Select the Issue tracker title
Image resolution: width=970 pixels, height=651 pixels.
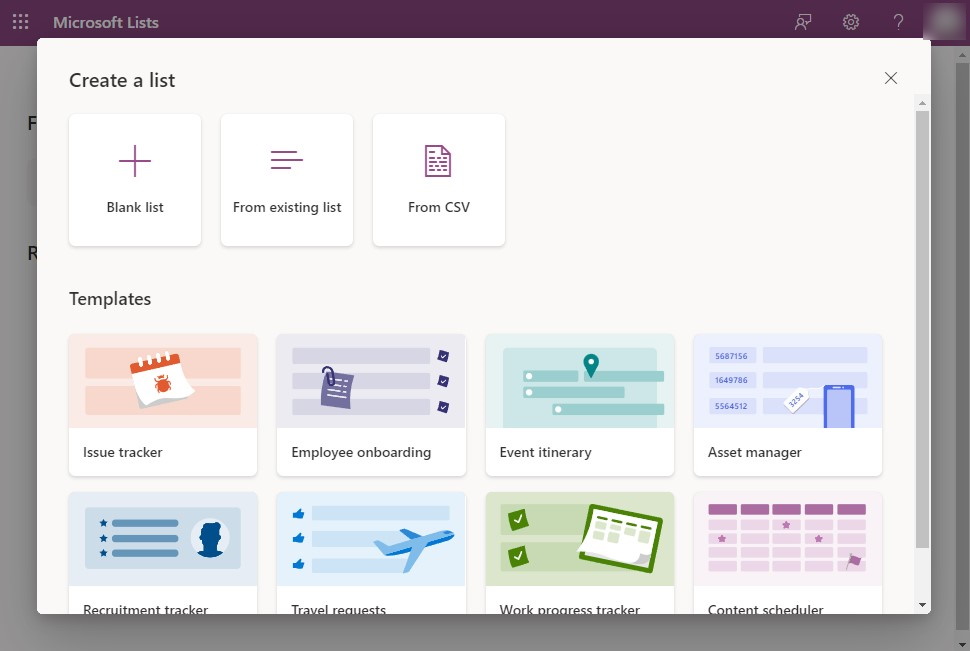click(x=122, y=452)
